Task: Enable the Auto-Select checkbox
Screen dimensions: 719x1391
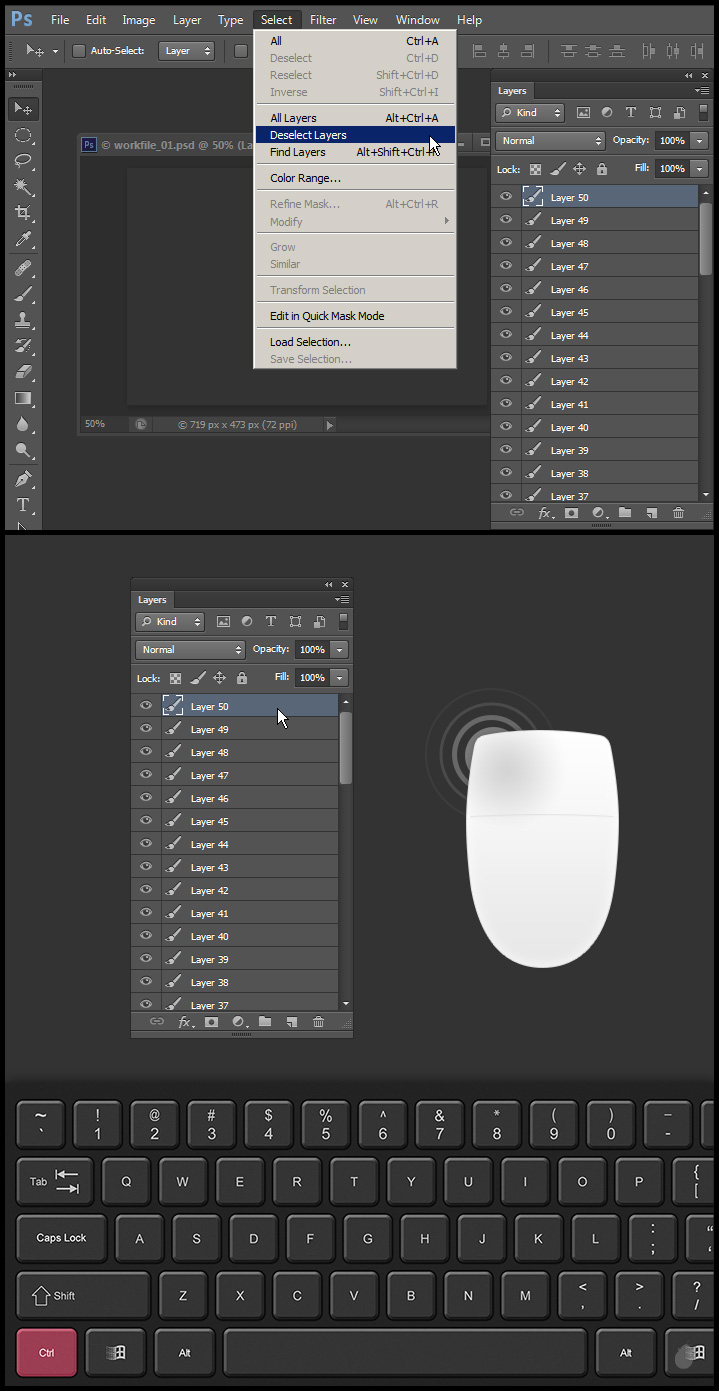Action: pos(79,51)
